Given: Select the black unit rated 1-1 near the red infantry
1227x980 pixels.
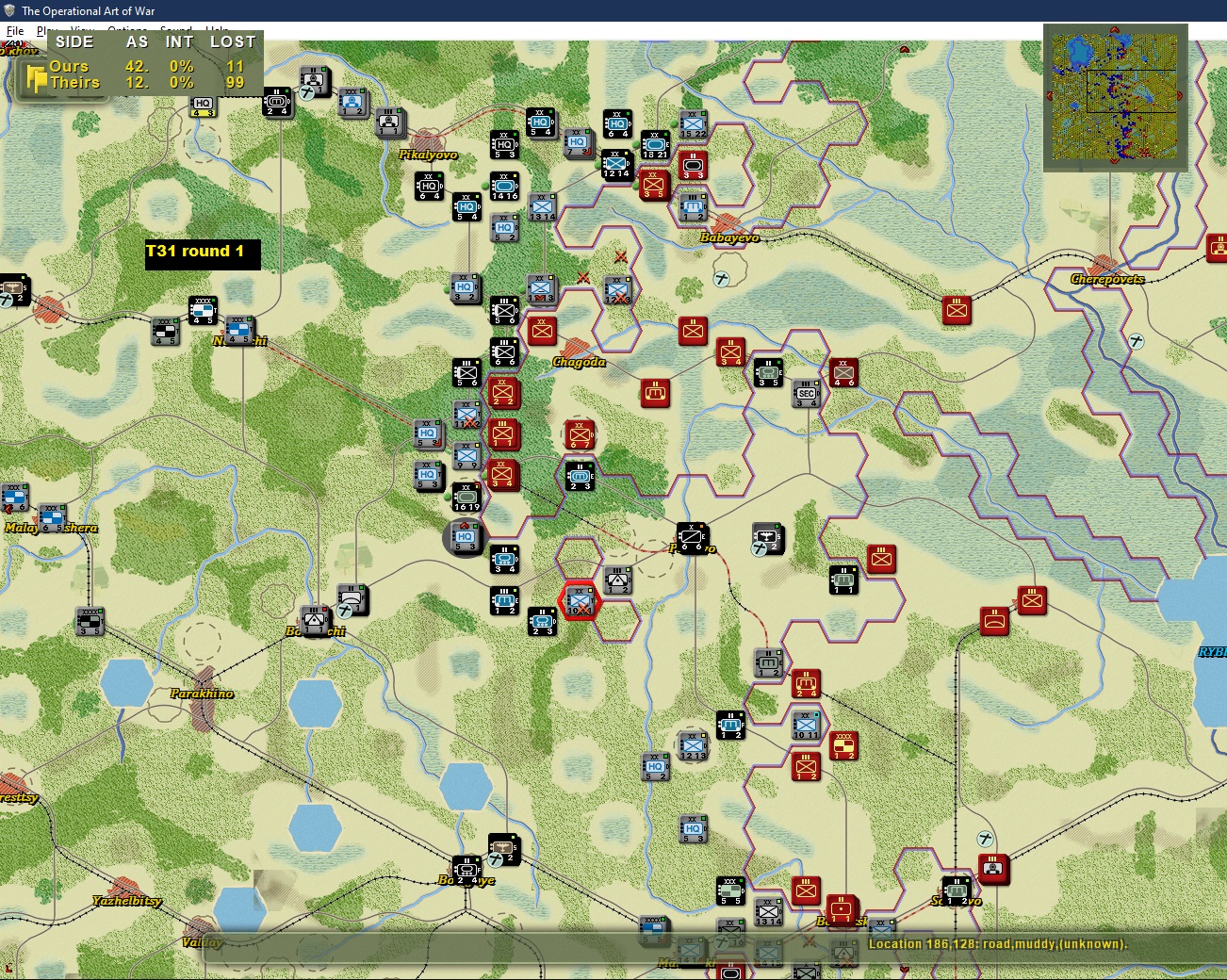Looking at the screenshot, I should coord(843,580).
